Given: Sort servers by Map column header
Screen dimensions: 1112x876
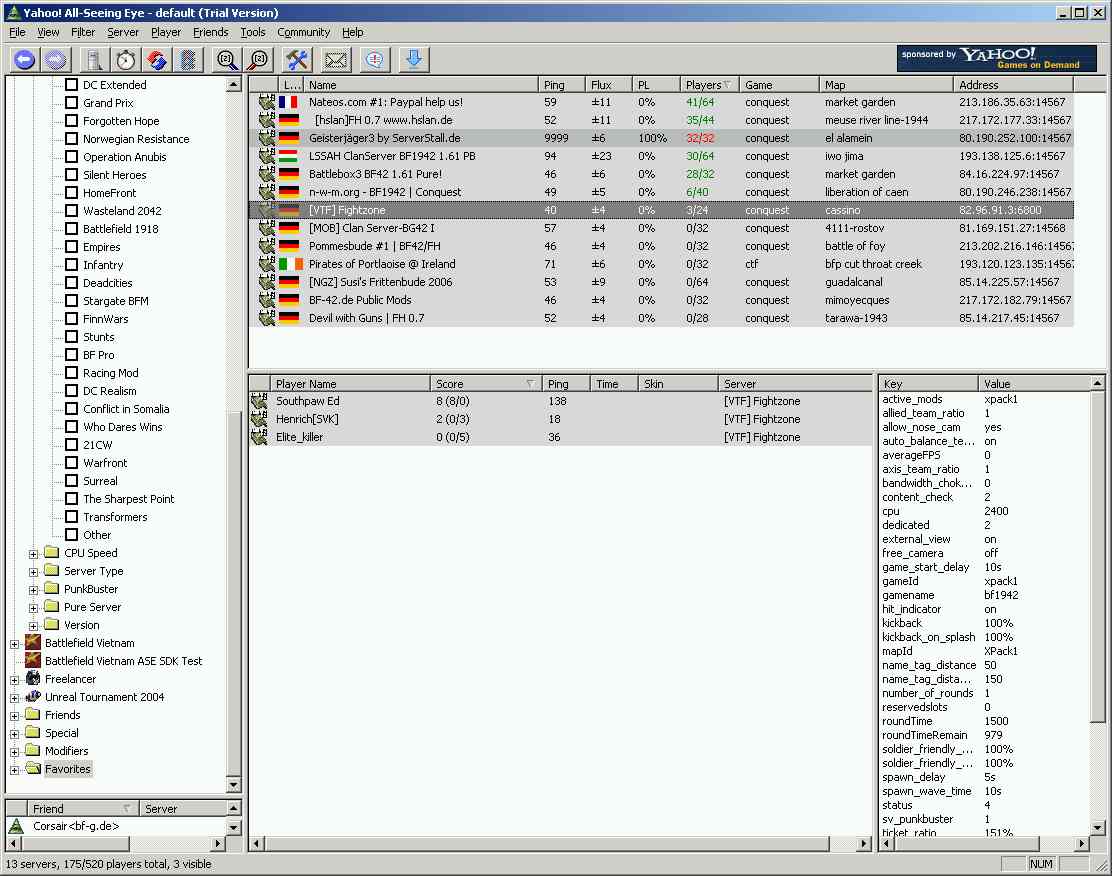Looking at the screenshot, I should pyautogui.click(x=886, y=84).
